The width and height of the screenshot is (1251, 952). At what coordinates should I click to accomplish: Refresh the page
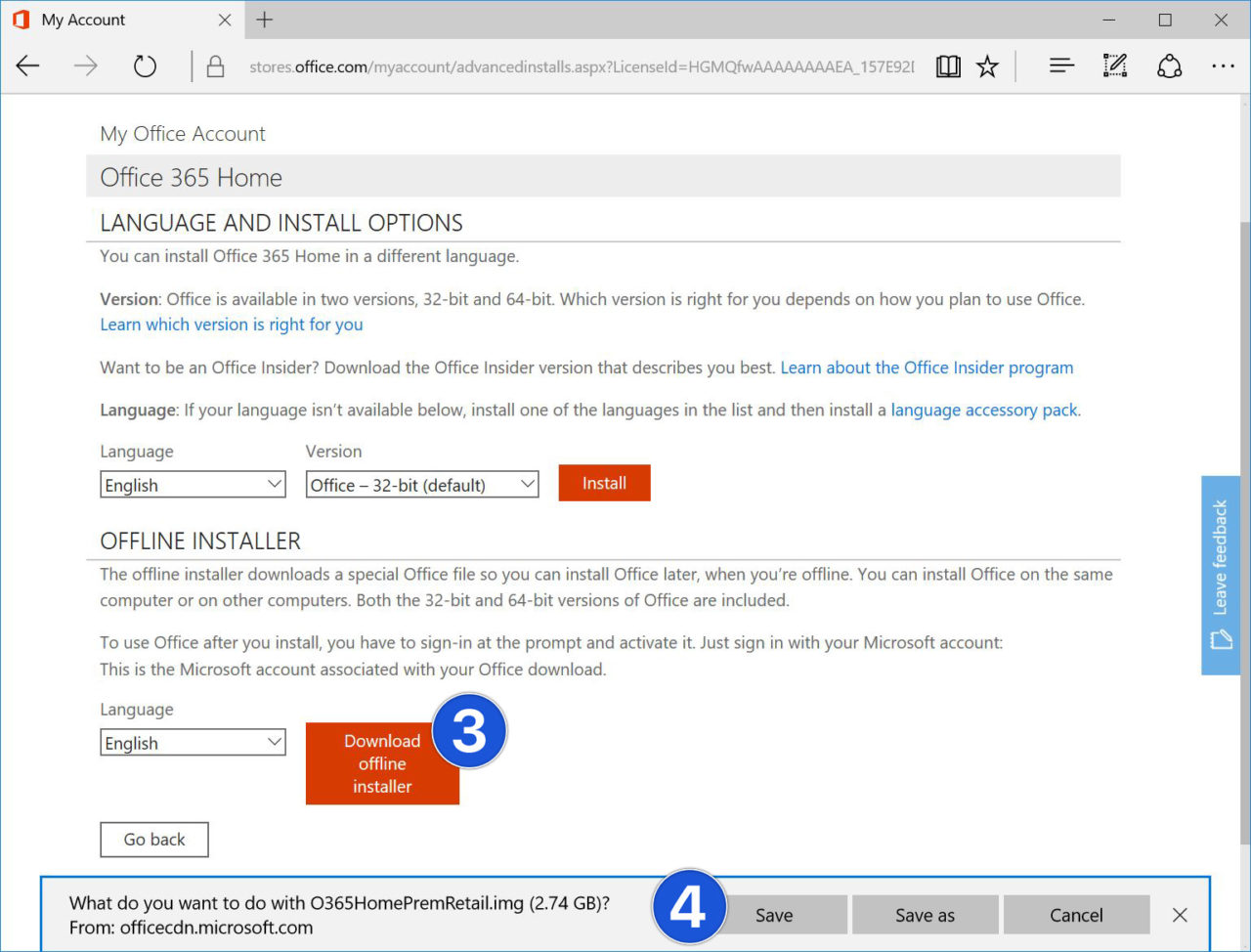point(145,65)
